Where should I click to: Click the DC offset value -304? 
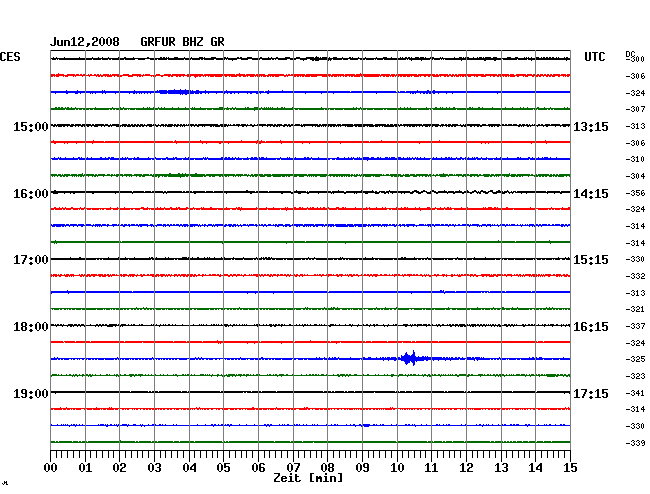coord(635,176)
